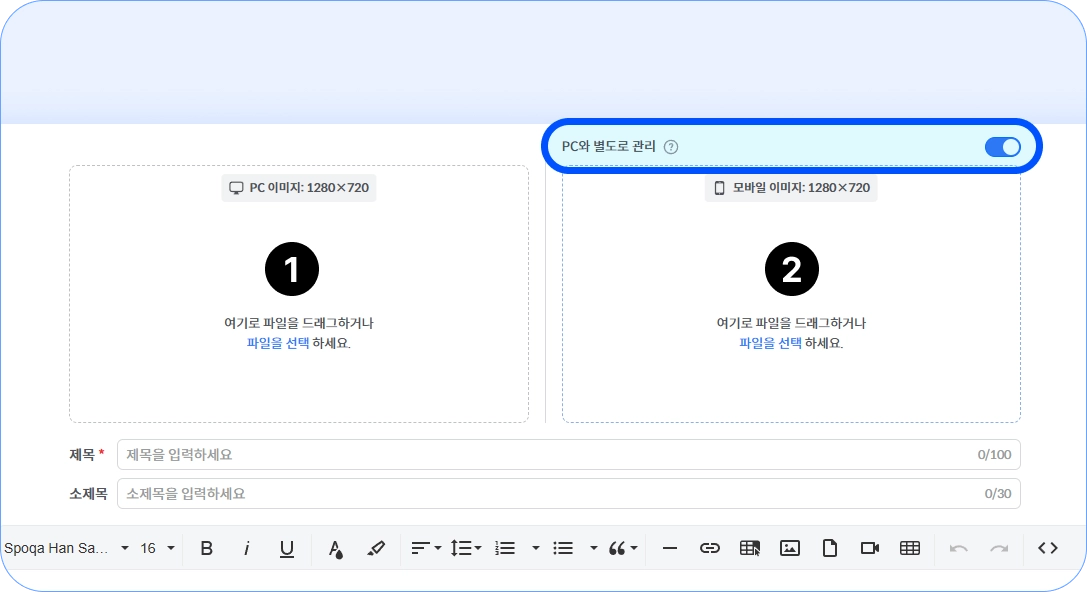
Task: Insert an unordered bullet list
Action: tap(563, 548)
